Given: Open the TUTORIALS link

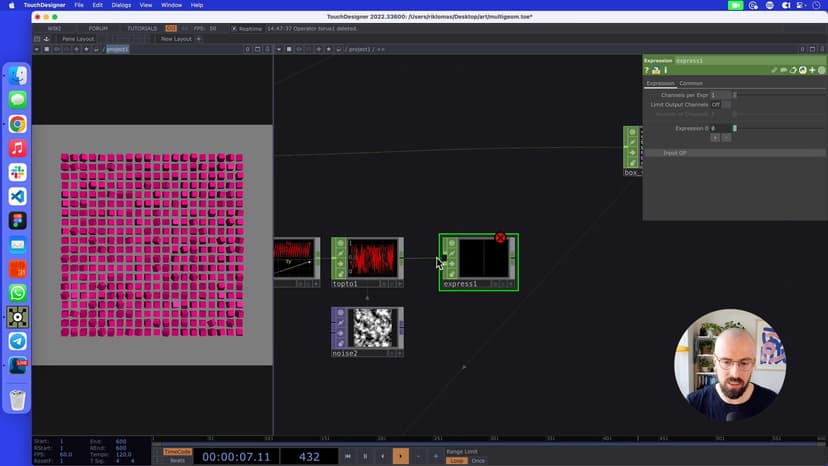Looking at the screenshot, I should click(x=142, y=28).
